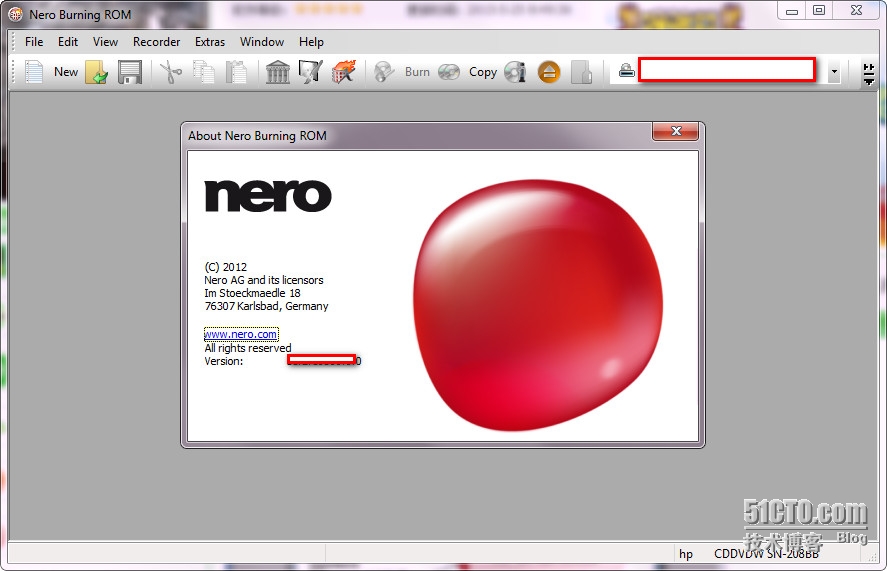Close the About Nero Burning ROM dialog
Image resolution: width=887 pixels, height=571 pixels.
pos(675,131)
